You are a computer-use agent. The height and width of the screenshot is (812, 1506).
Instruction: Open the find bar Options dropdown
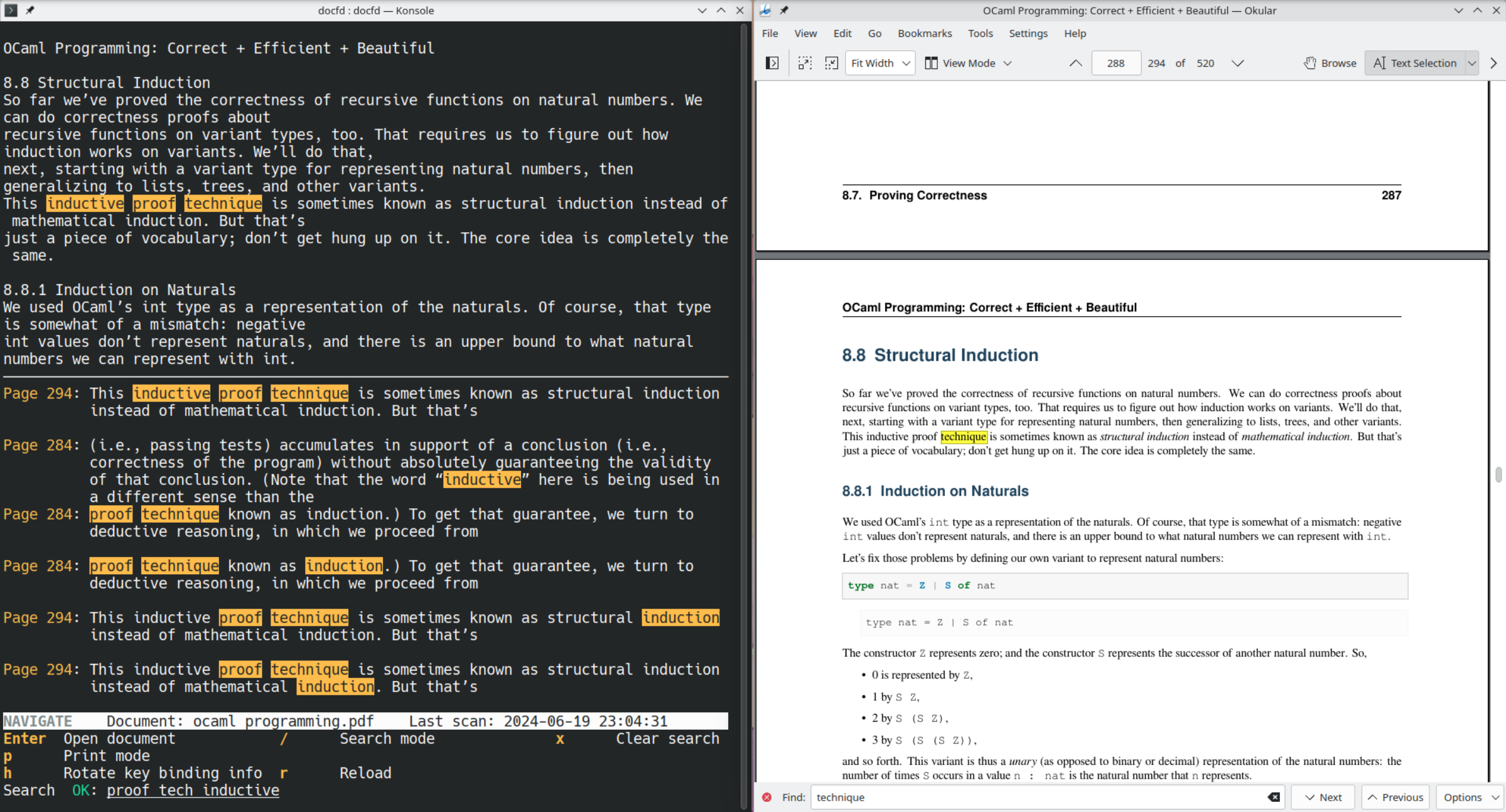click(x=1470, y=797)
